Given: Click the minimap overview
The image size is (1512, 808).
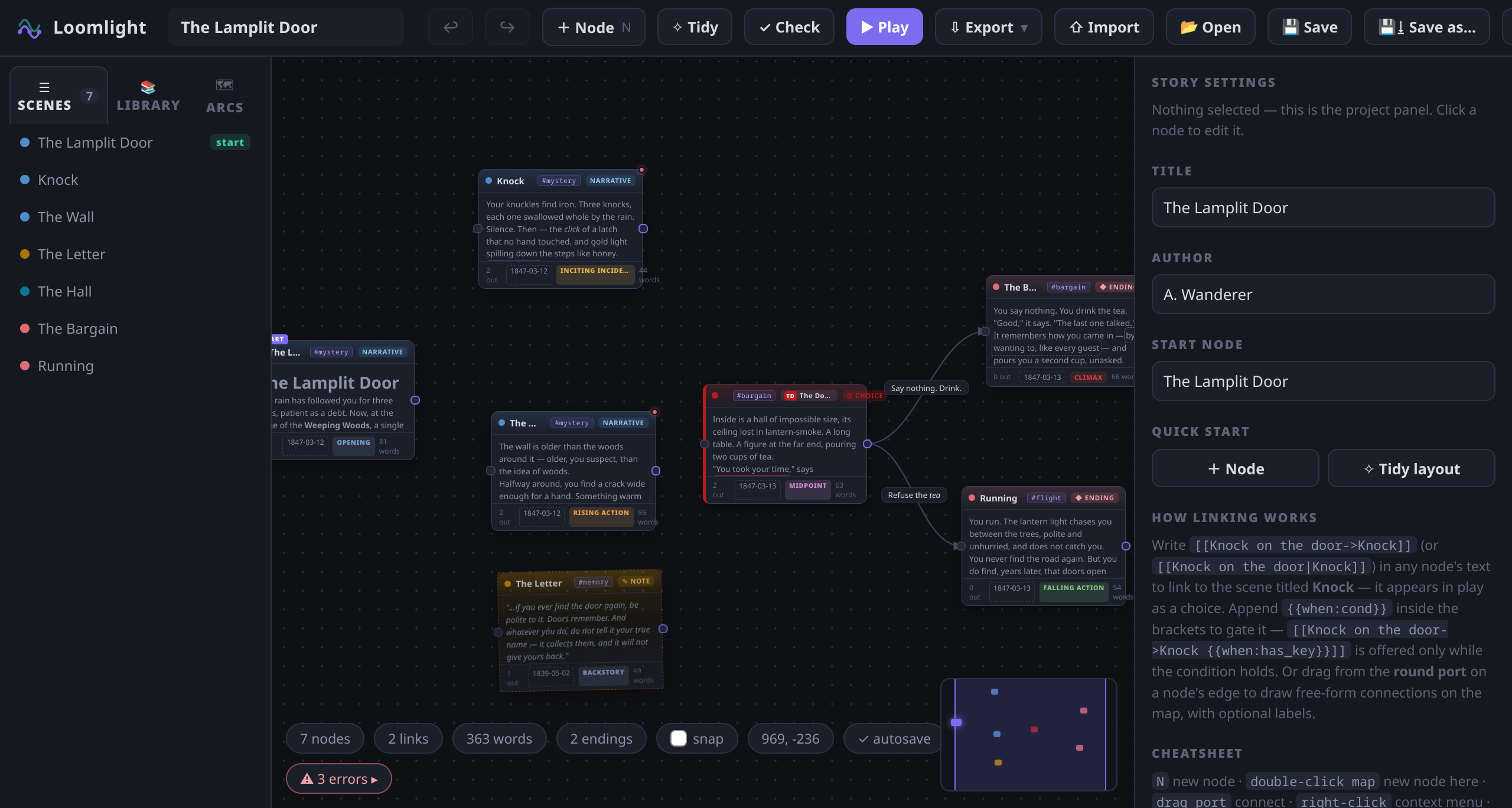Looking at the screenshot, I should coord(1028,734).
